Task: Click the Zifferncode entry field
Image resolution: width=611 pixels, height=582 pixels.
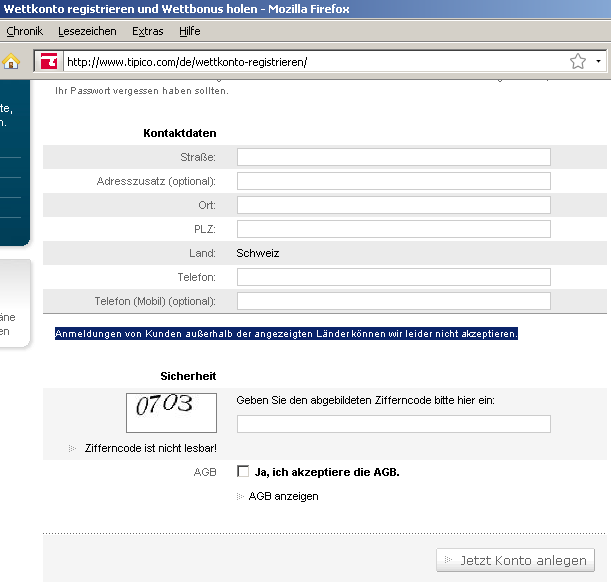Action: tap(394, 424)
